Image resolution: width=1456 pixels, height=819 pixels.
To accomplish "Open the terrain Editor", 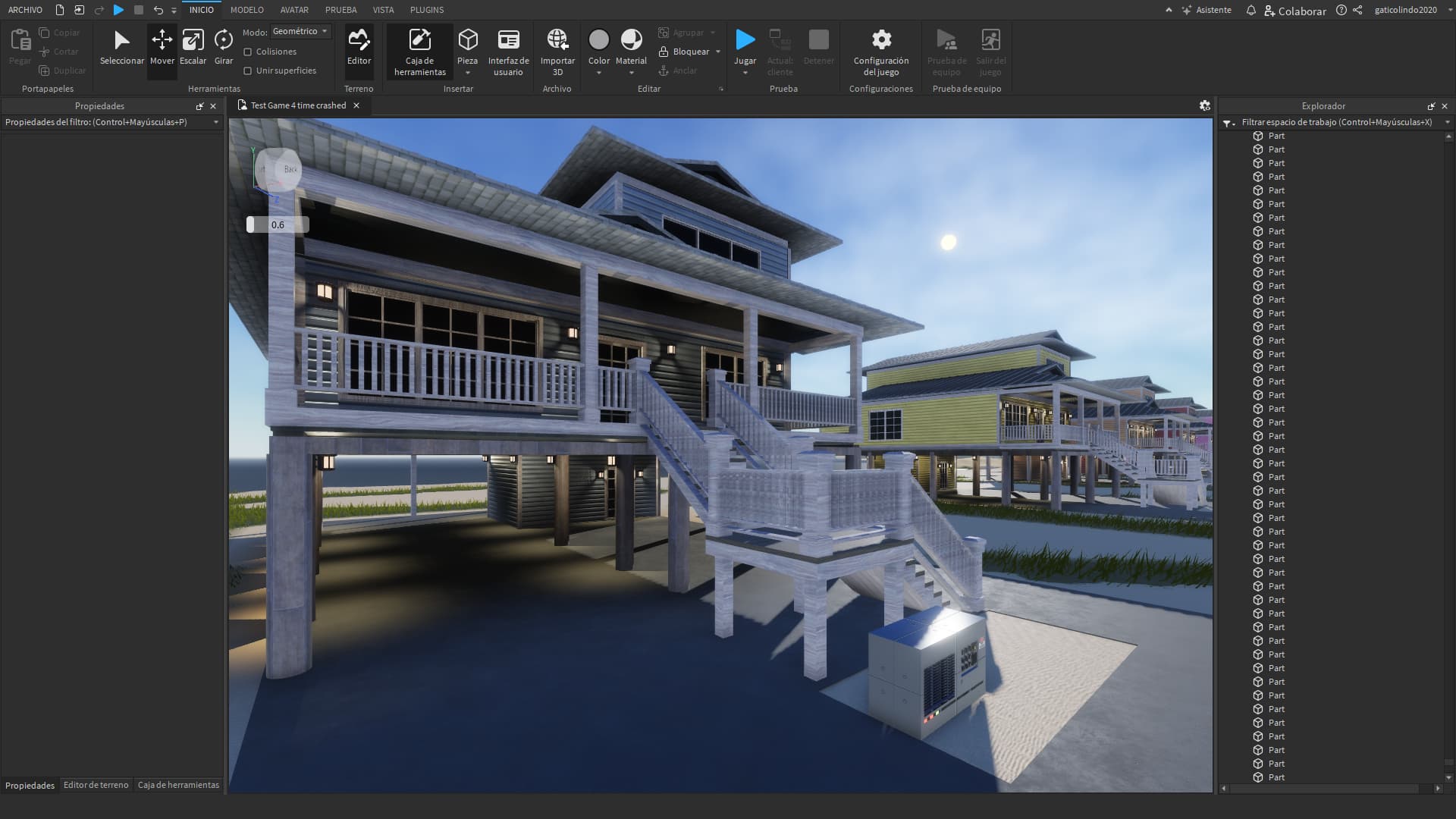I will (359, 49).
